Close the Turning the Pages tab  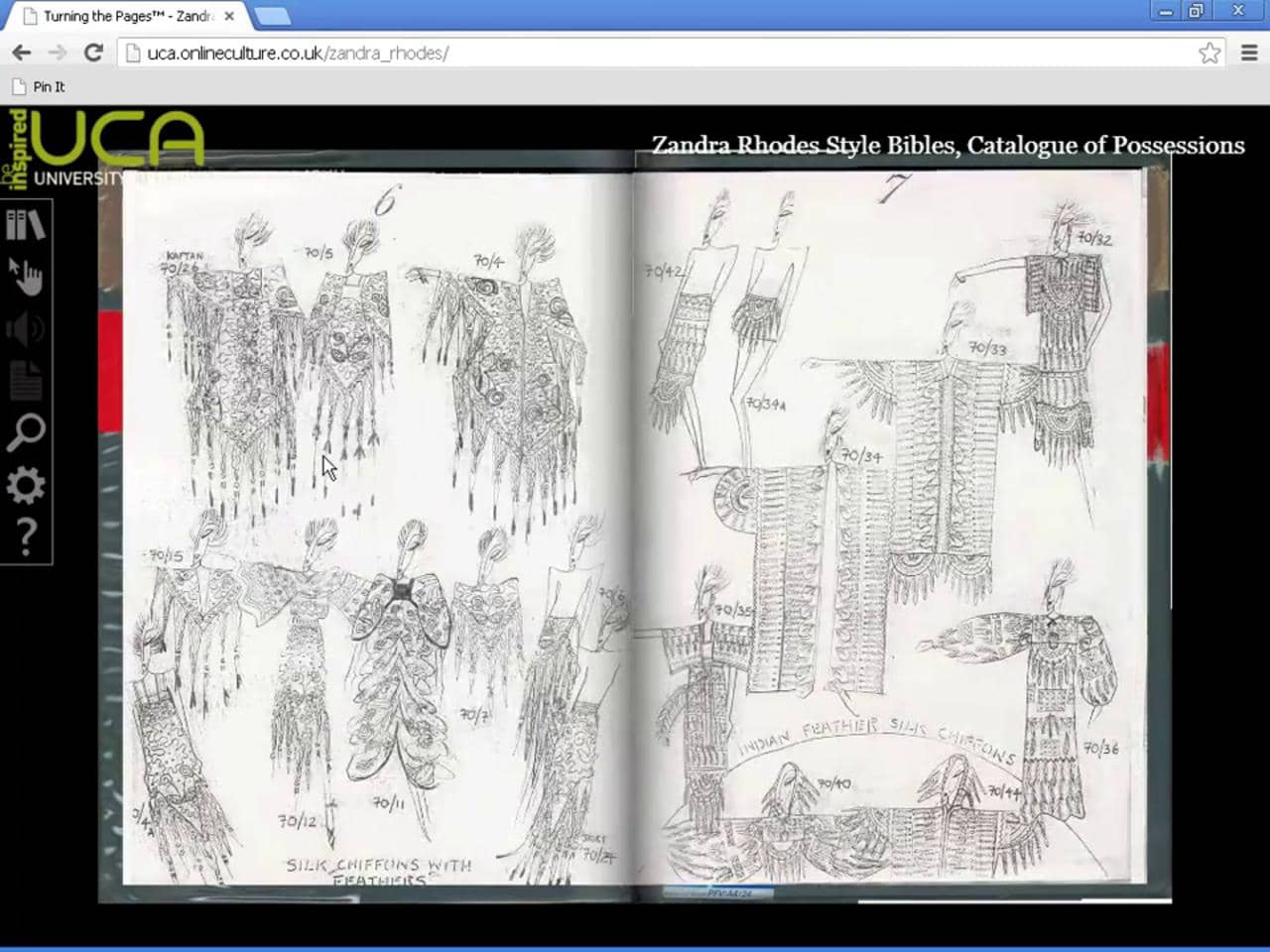click(229, 16)
